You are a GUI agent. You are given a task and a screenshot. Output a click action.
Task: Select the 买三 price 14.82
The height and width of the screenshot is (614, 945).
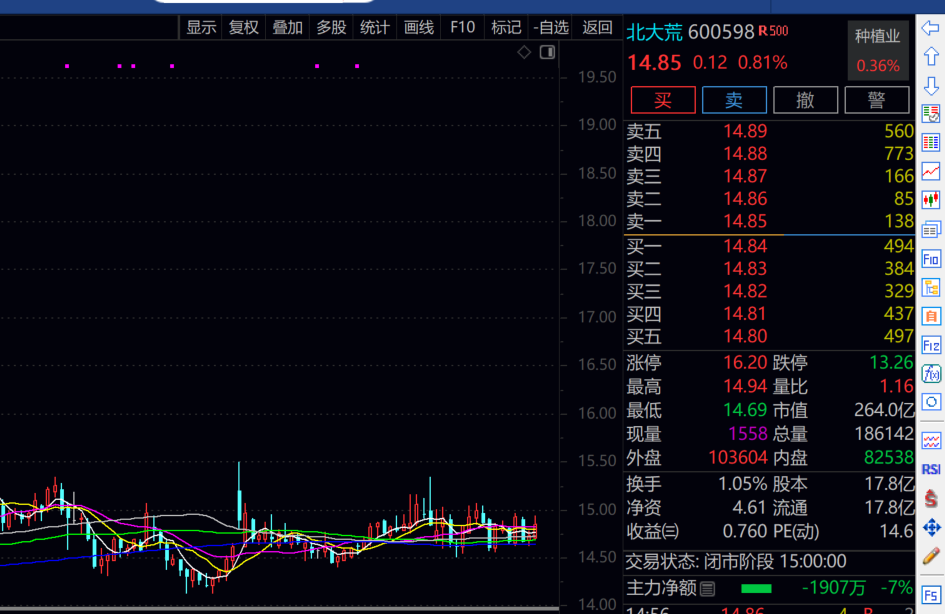(745, 292)
